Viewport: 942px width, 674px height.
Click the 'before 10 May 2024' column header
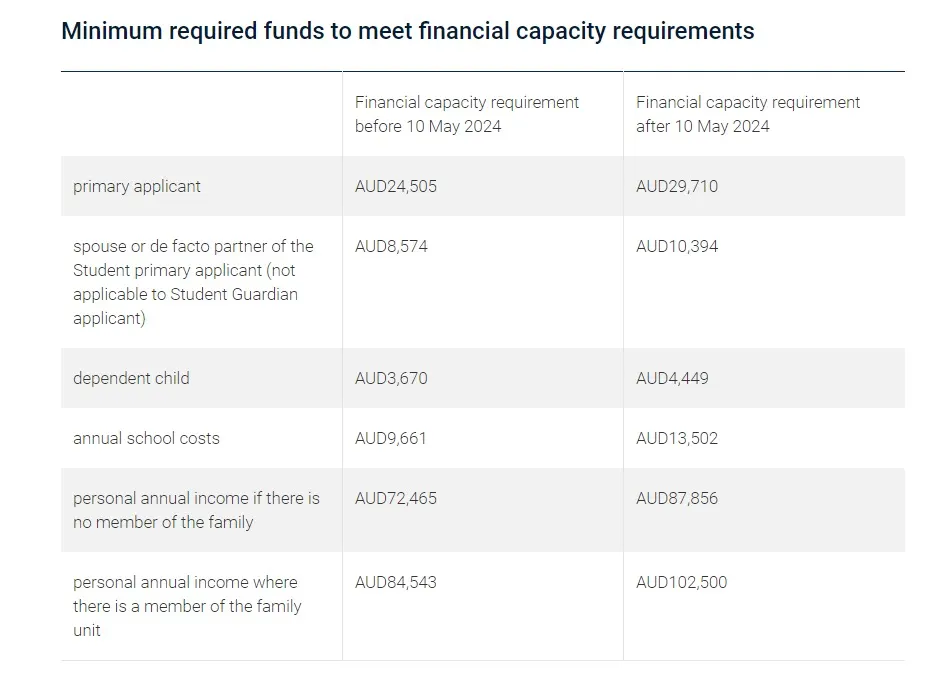(x=466, y=114)
